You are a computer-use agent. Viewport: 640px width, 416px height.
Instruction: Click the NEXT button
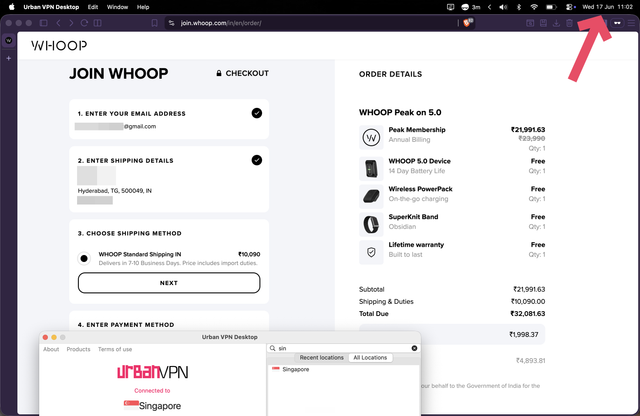point(169,283)
